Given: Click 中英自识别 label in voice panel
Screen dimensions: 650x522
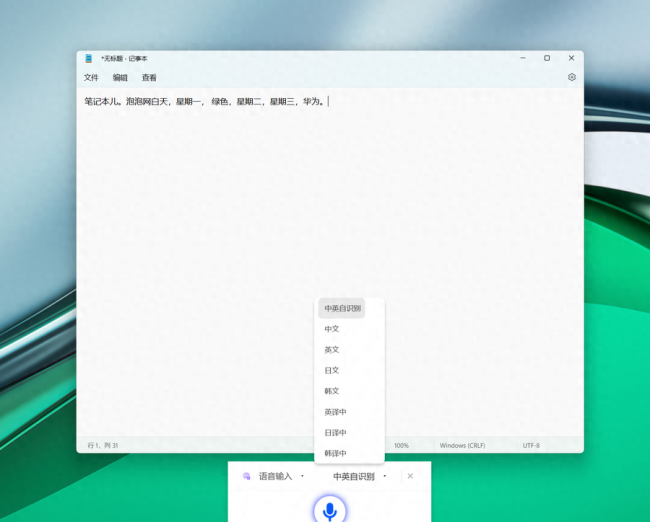Looking at the screenshot, I should point(354,476).
